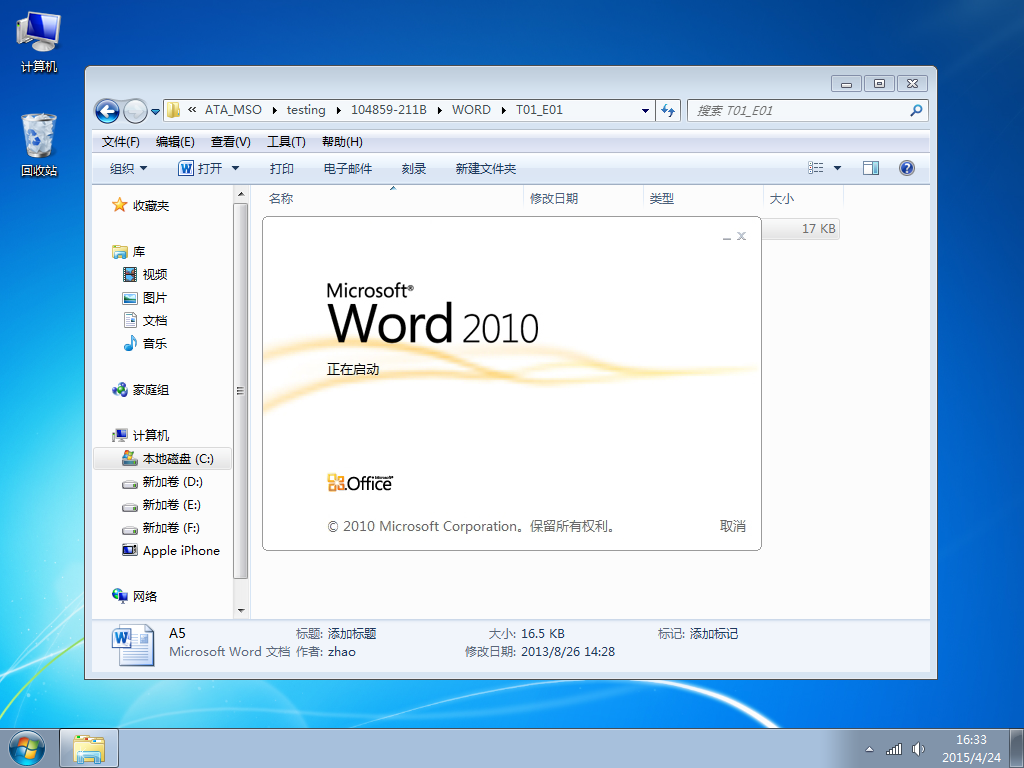The width and height of the screenshot is (1024, 768).
Task: Toggle the preview pane icon
Action: [871, 168]
